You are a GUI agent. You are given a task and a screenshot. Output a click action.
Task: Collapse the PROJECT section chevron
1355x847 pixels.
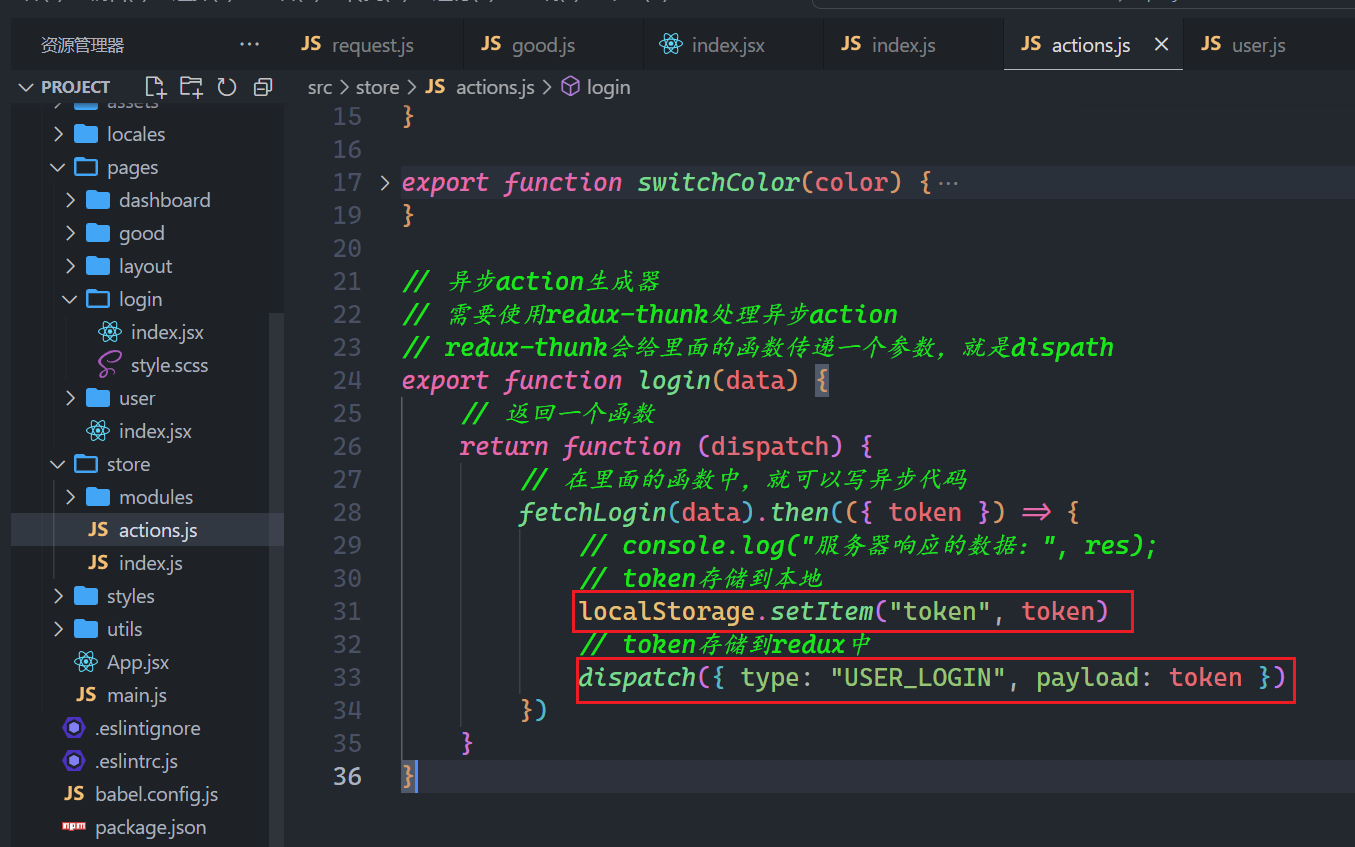[26, 87]
